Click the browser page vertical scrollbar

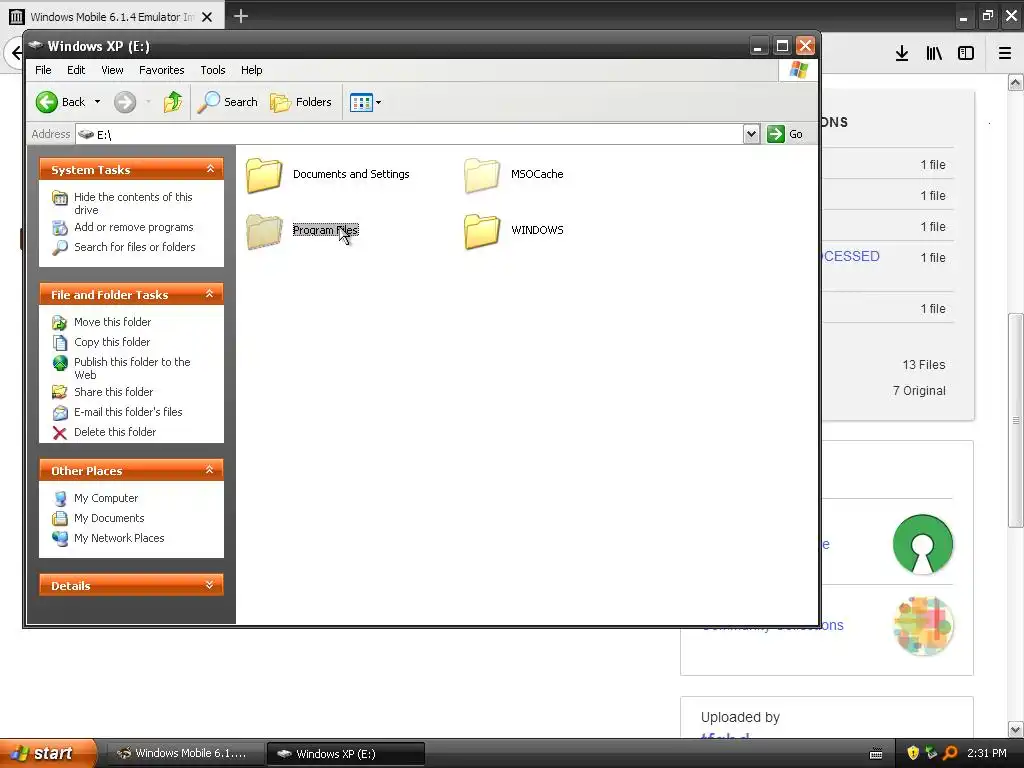pos(1016,420)
